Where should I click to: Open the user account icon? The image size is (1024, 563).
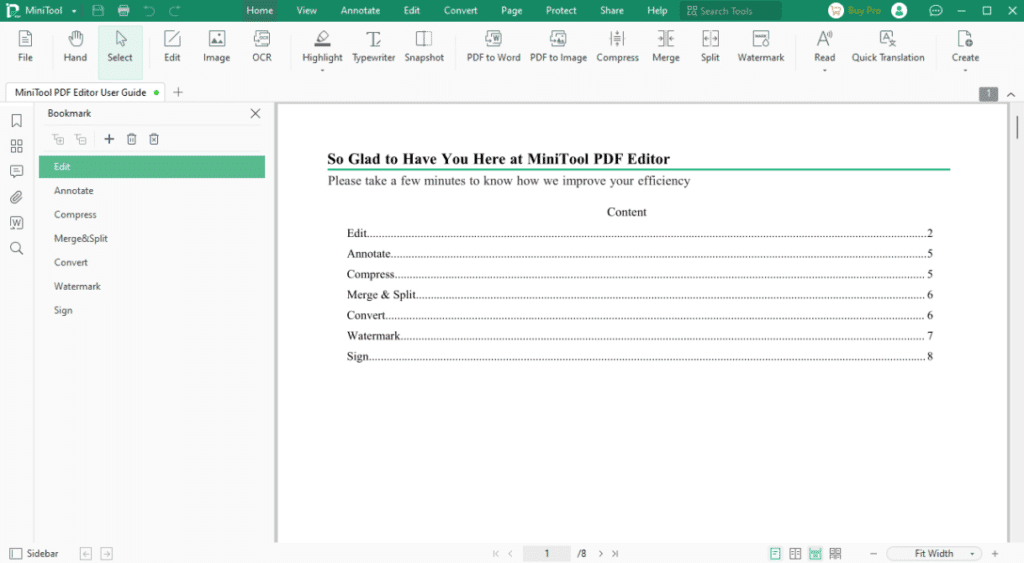pyautogui.click(x=899, y=10)
